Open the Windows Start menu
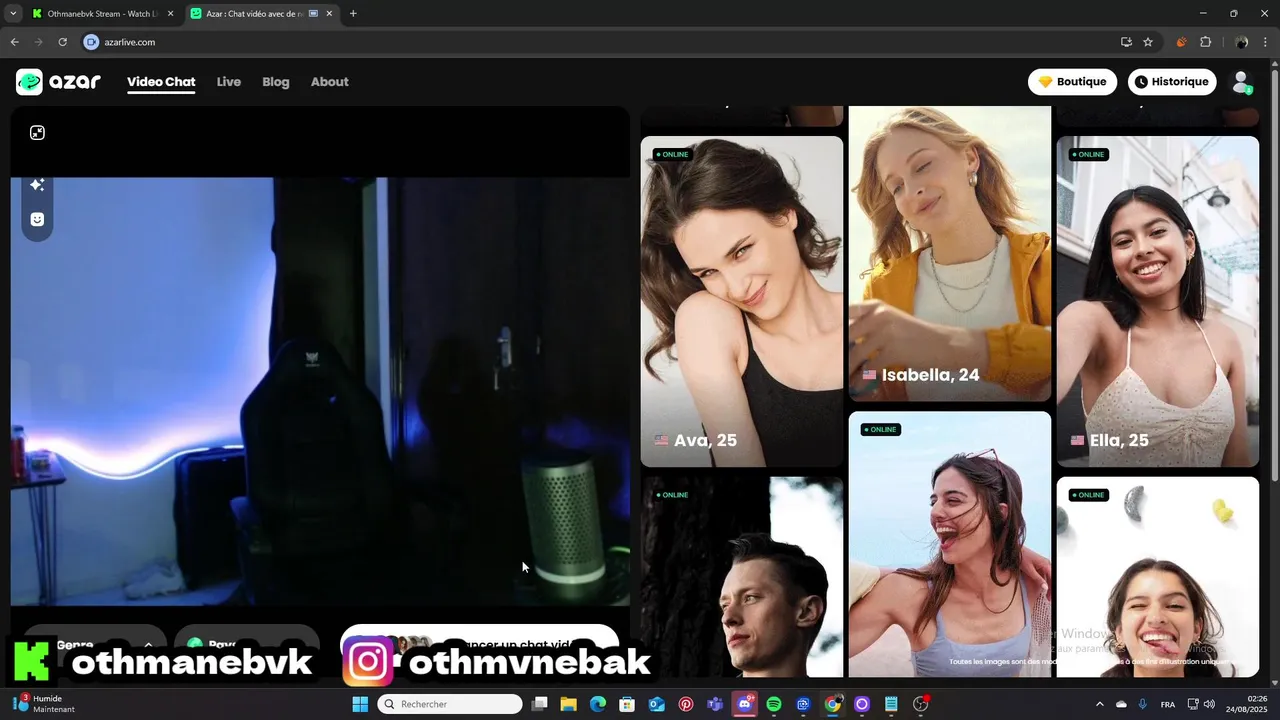The image size is (1280, 720). click(x=360, y=704)
